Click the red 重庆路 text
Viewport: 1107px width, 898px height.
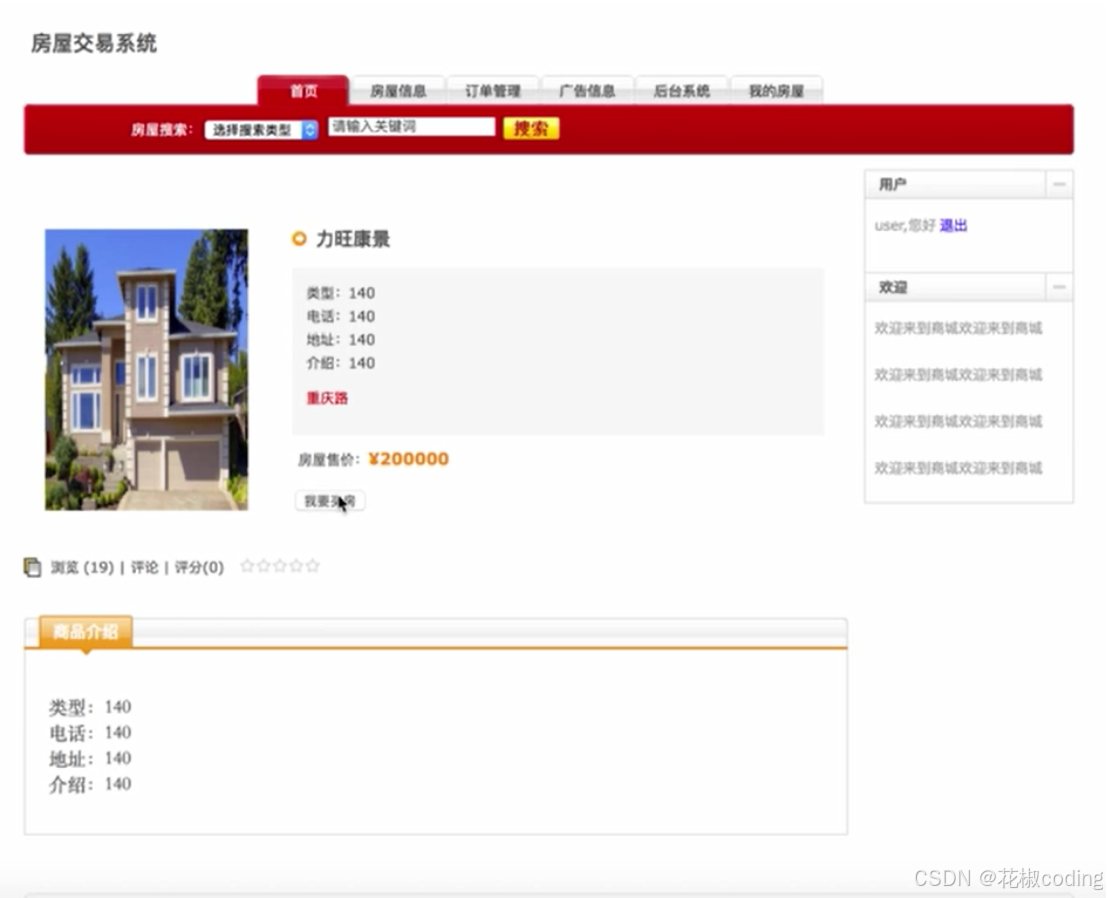(327, 398)
